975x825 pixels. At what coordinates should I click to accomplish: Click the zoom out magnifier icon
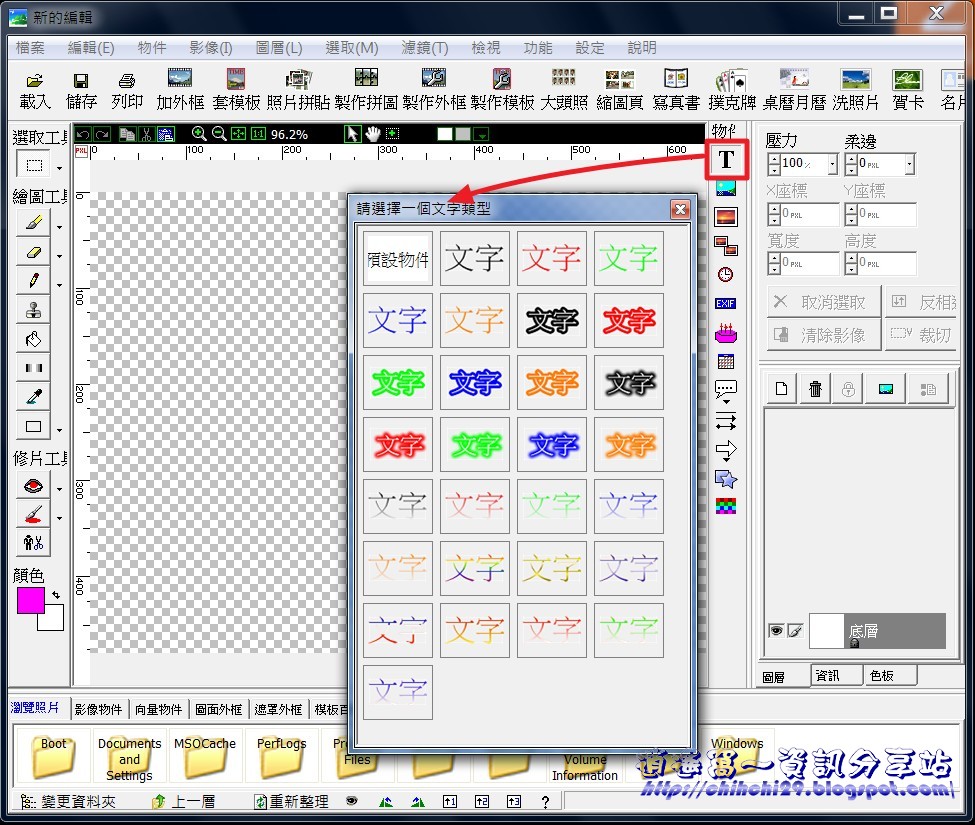point(219,134)
